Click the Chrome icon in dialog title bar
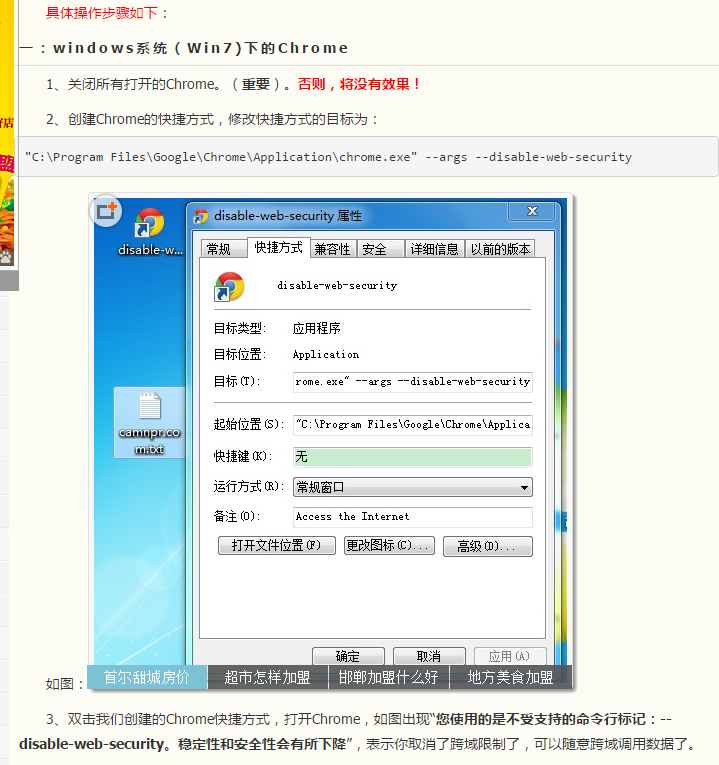Image resolution: width=719 pixels, height=765 pixels. coord(200,216)
